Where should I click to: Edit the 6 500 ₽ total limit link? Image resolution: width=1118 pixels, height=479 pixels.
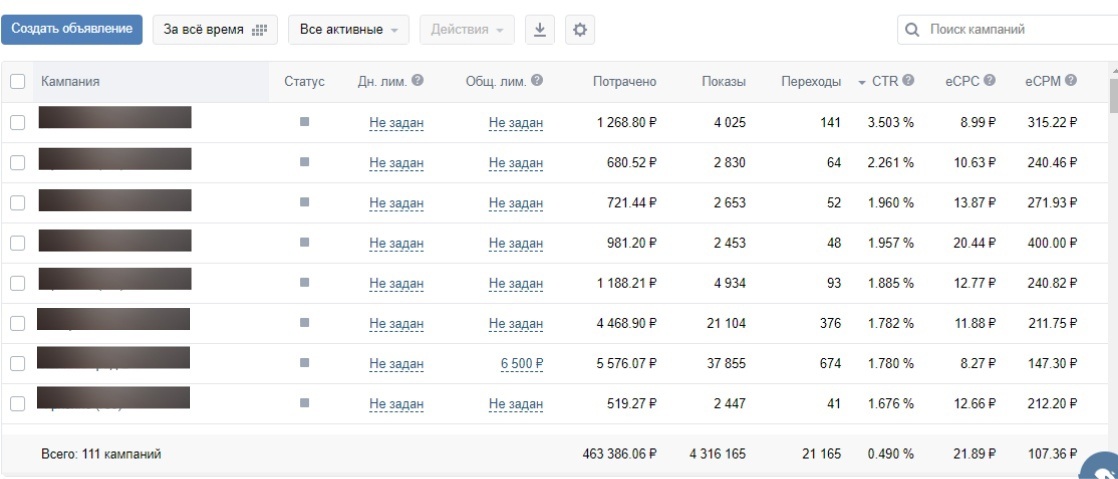[x=522, y=364]
